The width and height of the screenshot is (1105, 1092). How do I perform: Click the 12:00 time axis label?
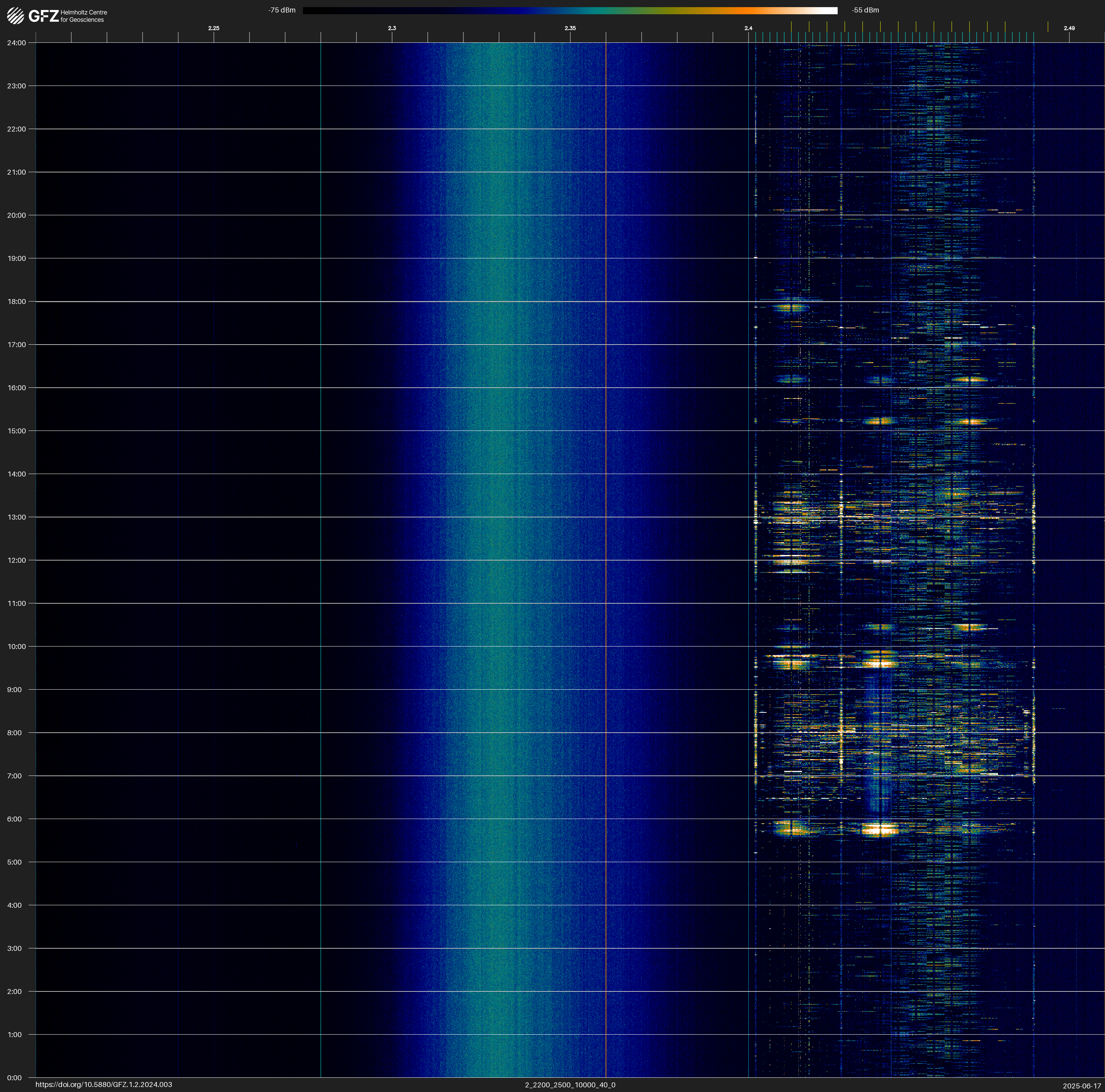[17, 560]
